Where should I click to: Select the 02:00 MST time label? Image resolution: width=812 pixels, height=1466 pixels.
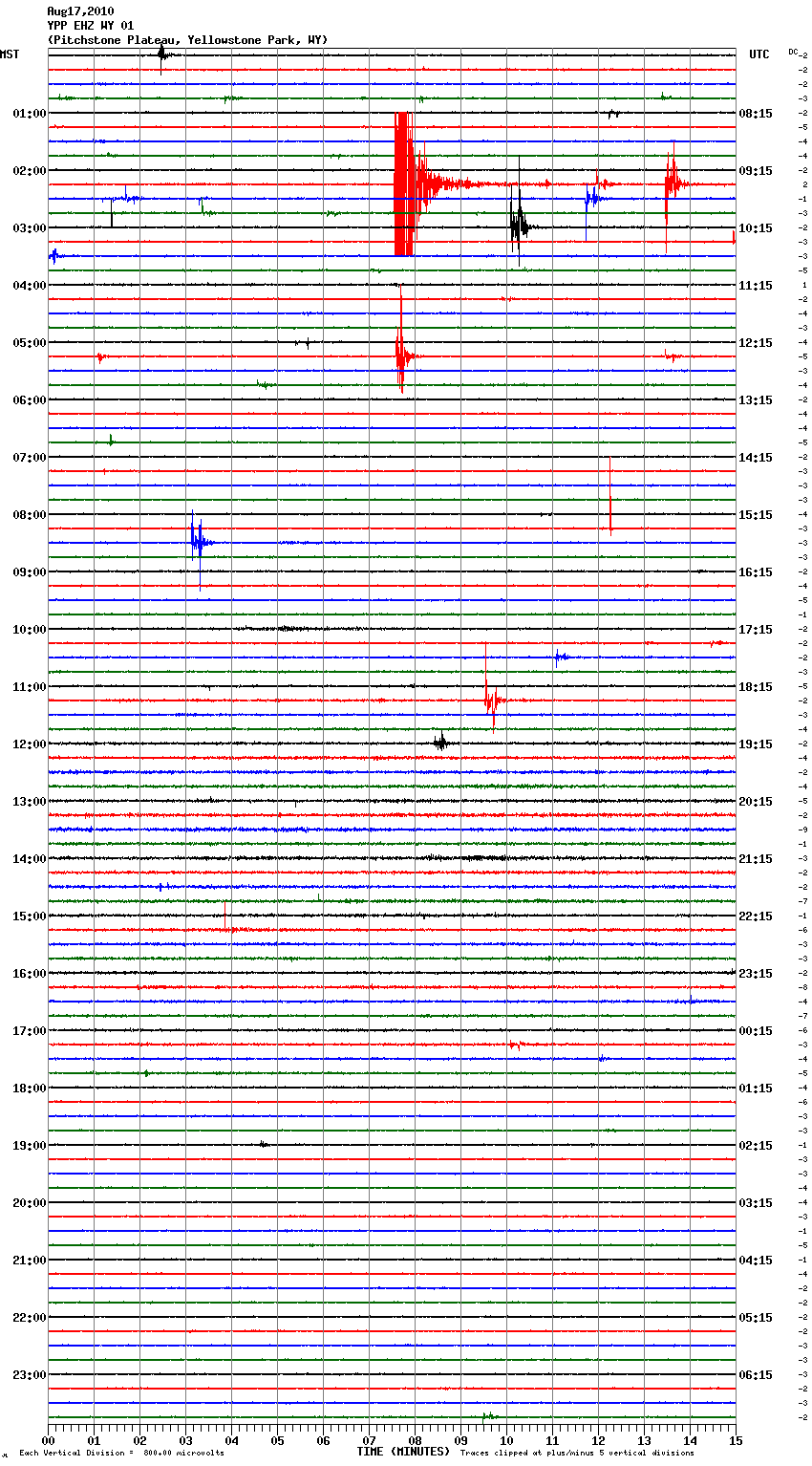(x=29, y=170)
